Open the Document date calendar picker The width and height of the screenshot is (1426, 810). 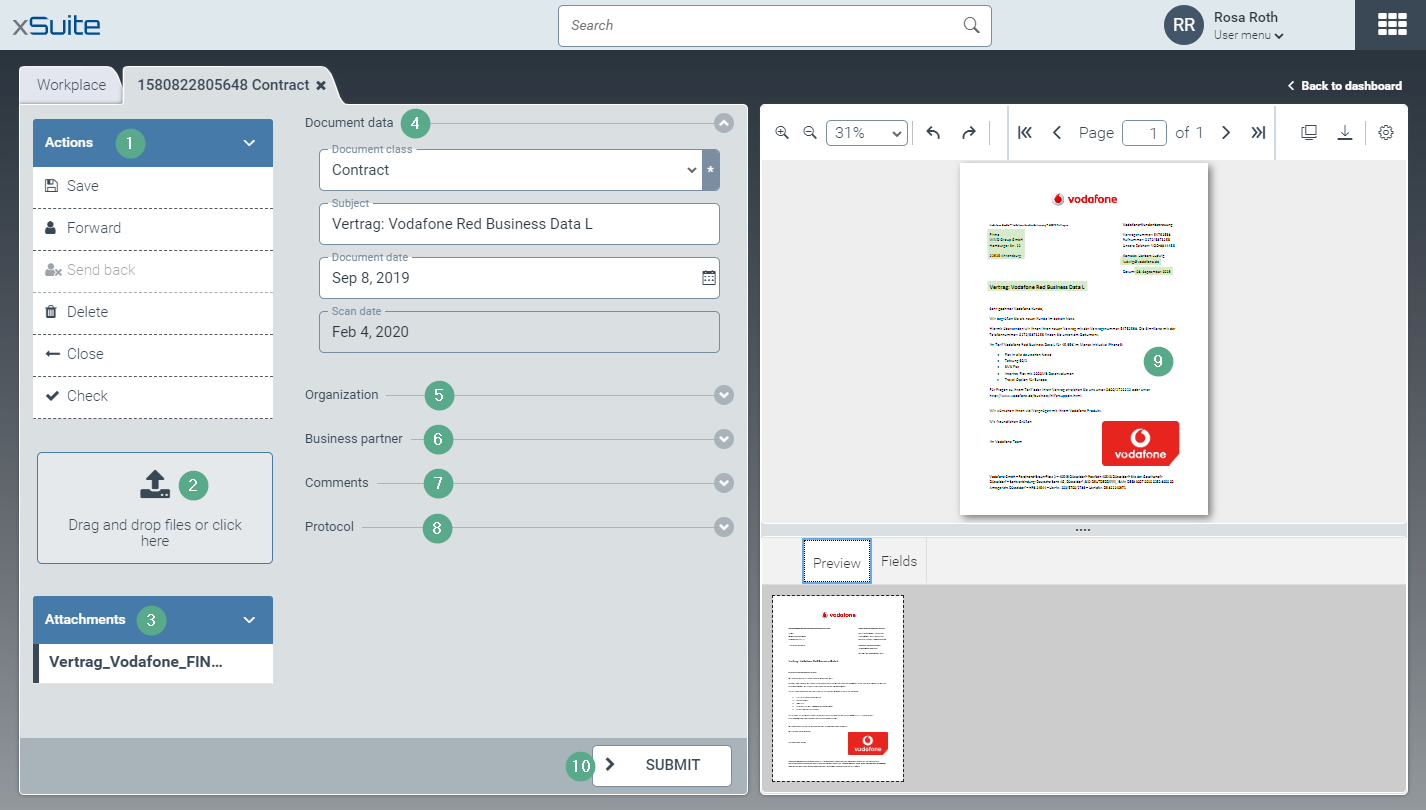click(708, 278)
